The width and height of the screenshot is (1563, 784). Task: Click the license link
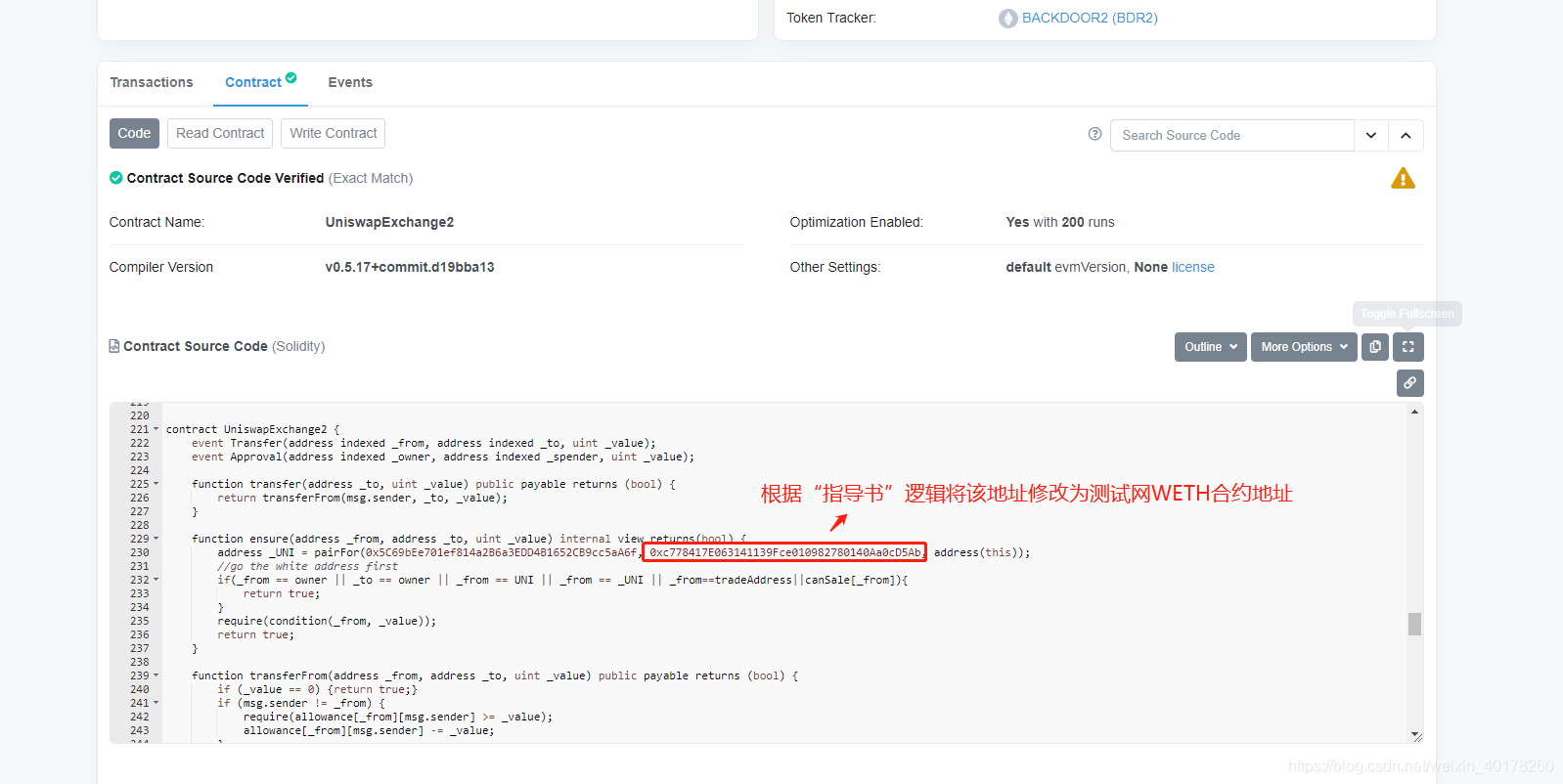coord(1193,267)
